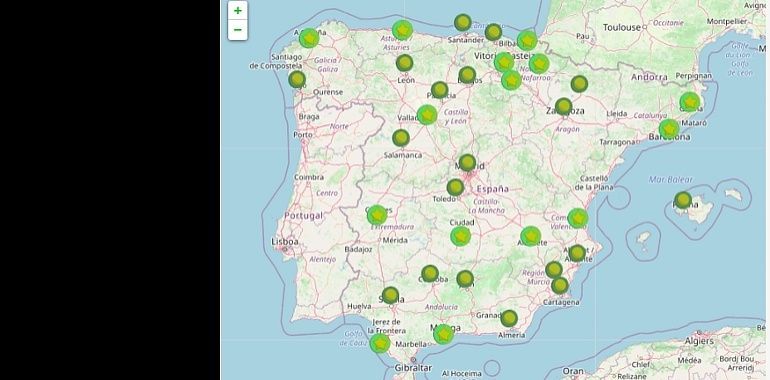The image size is (770, 380).
Task: Select the round marker at Zaragoza
Action: pos(563,106)
